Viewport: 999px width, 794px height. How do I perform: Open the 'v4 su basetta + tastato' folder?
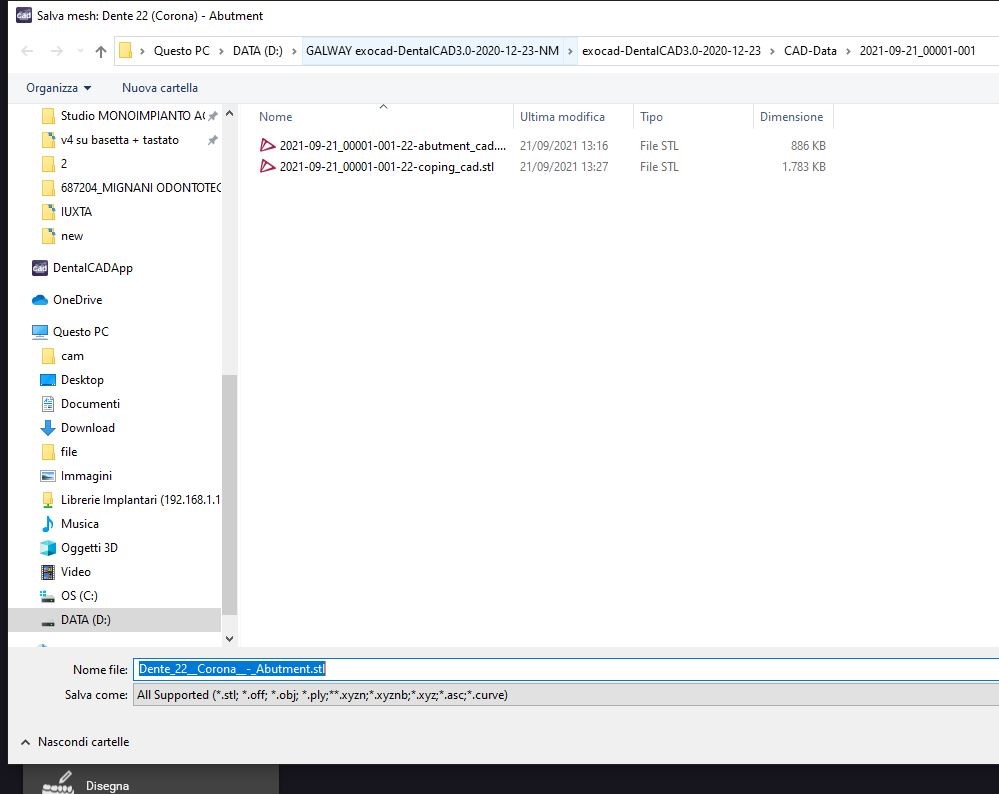coord(119,140)
